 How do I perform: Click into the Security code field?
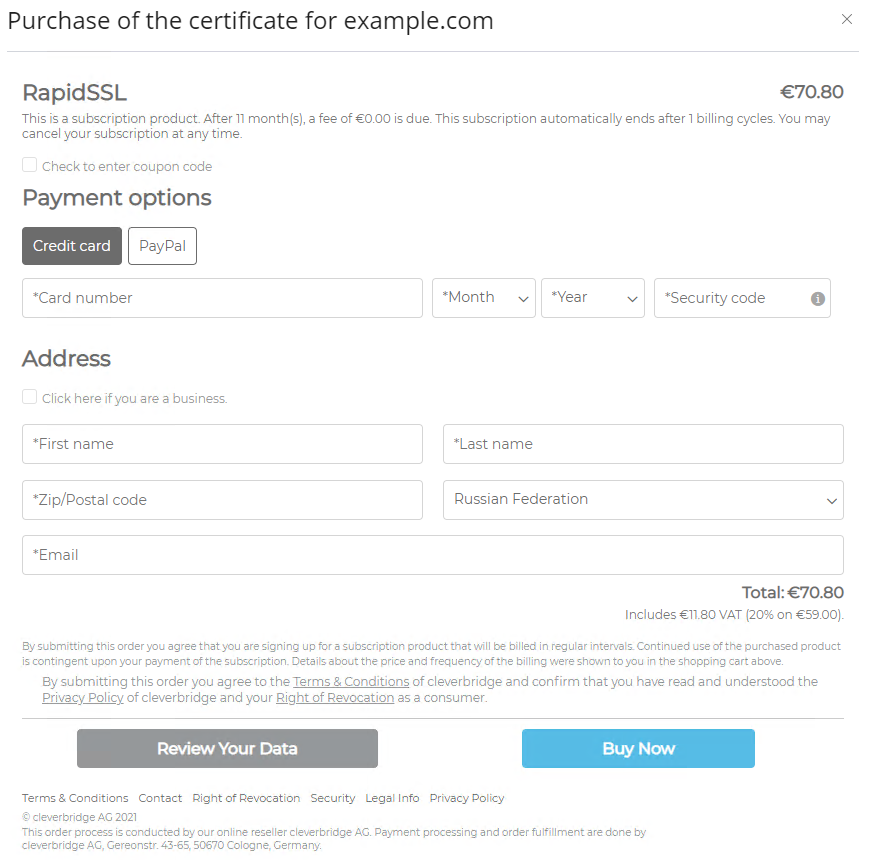coord(734,298)
